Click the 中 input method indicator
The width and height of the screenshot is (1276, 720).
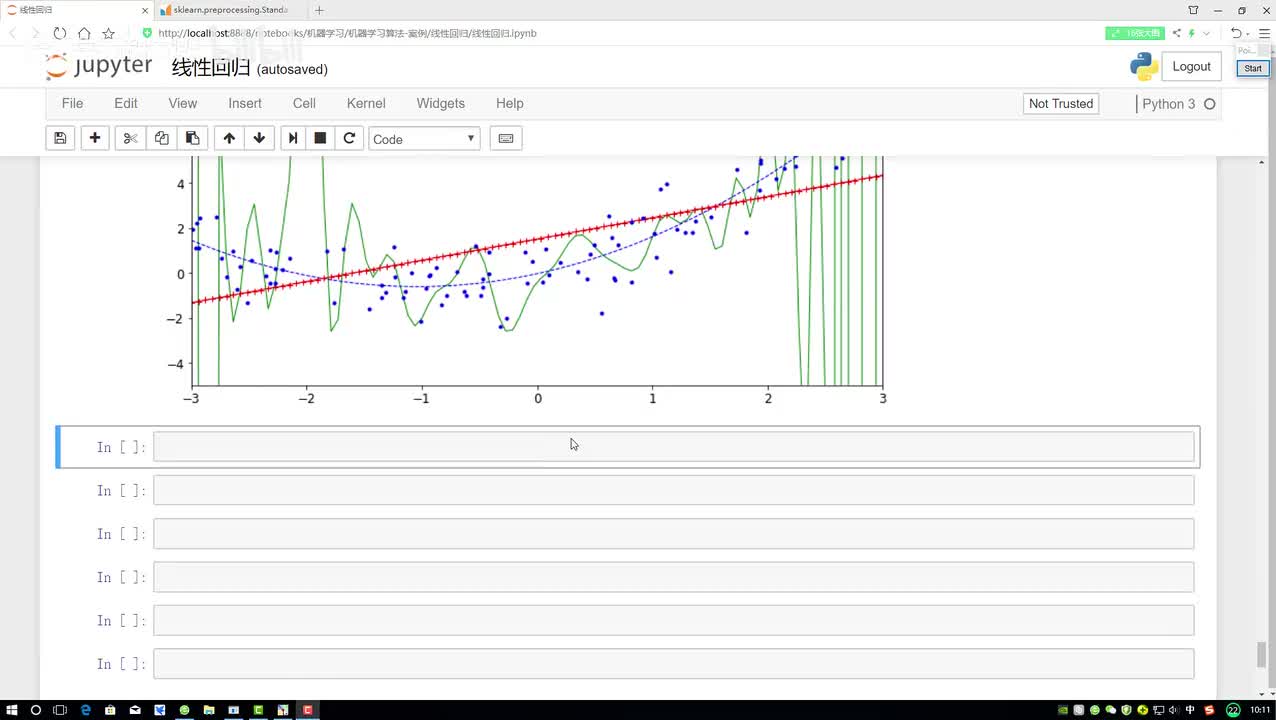(x=1190, y=710)
